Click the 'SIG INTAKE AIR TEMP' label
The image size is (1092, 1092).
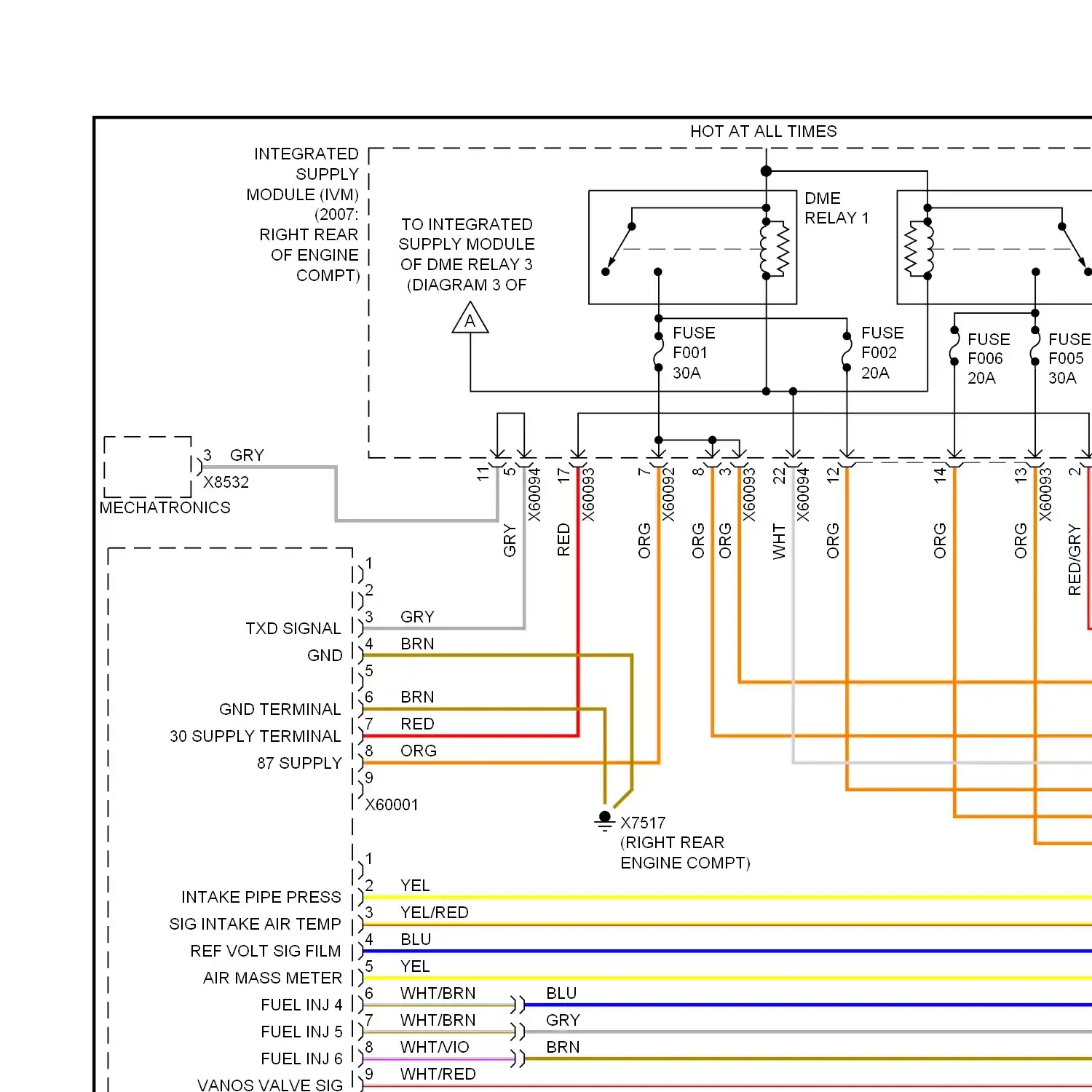click(x=255, y=924)
